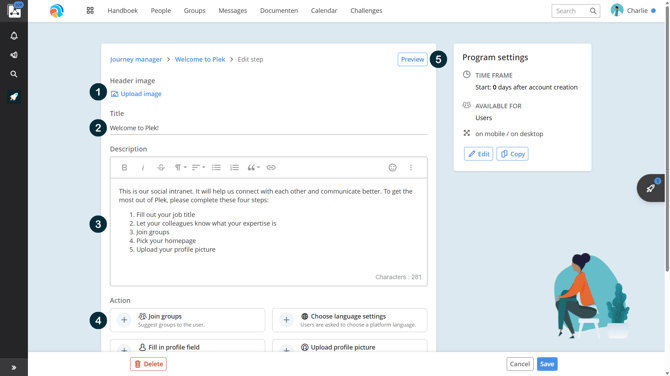The image size is (670, 376).
Task: Open the emoji picker
Action: (392, 167)
